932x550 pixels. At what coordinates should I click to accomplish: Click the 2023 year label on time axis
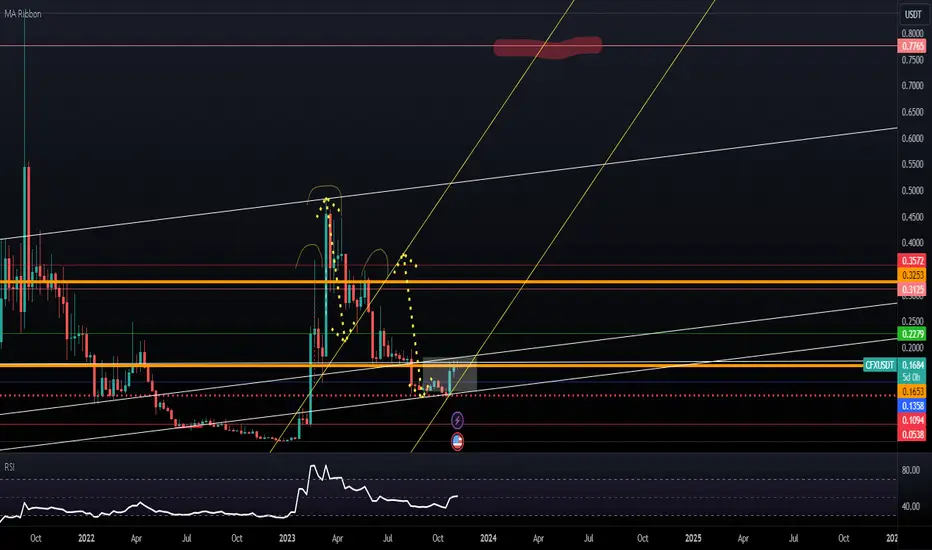(x=287, y=538)
